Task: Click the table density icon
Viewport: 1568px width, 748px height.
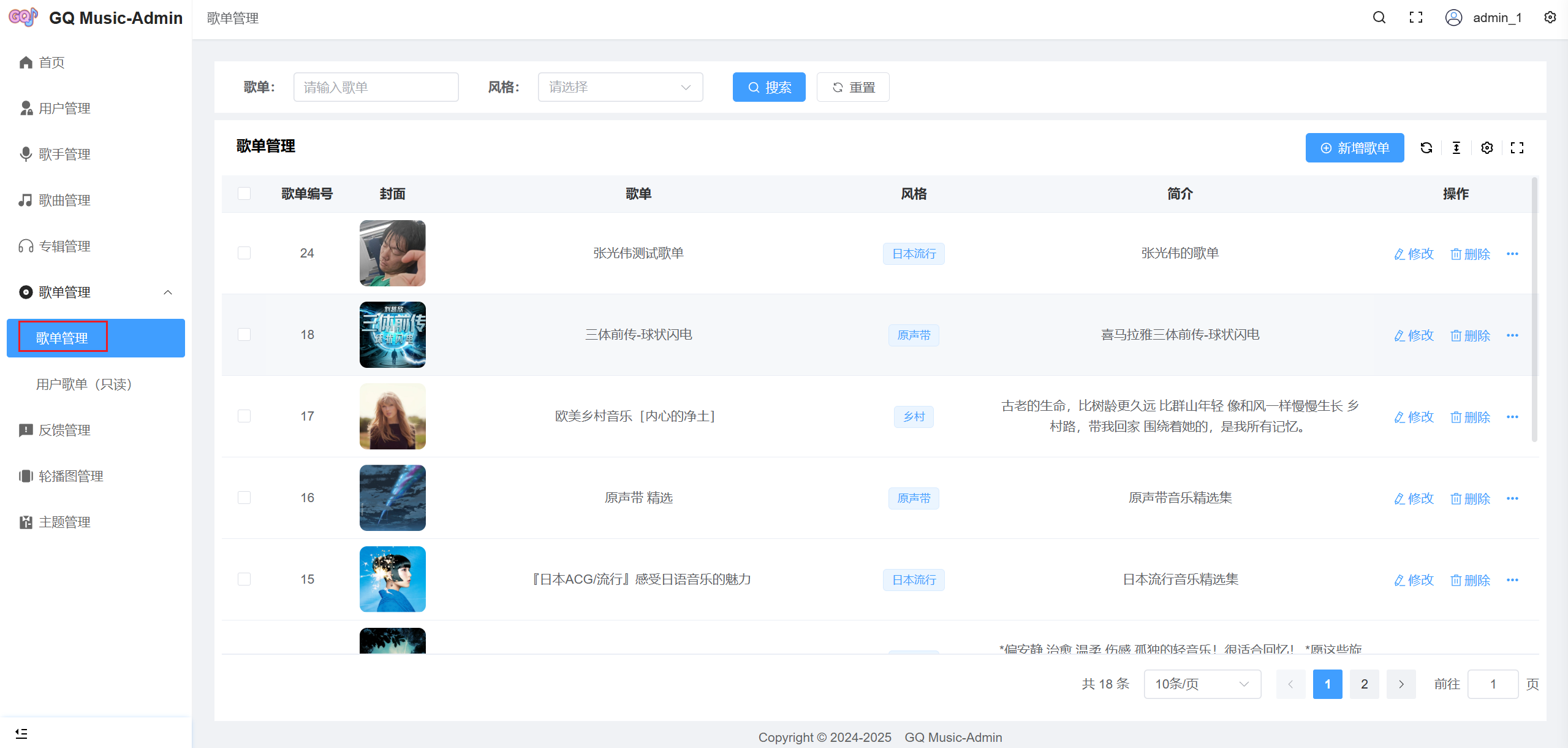Action: [x=1456, y=148]
